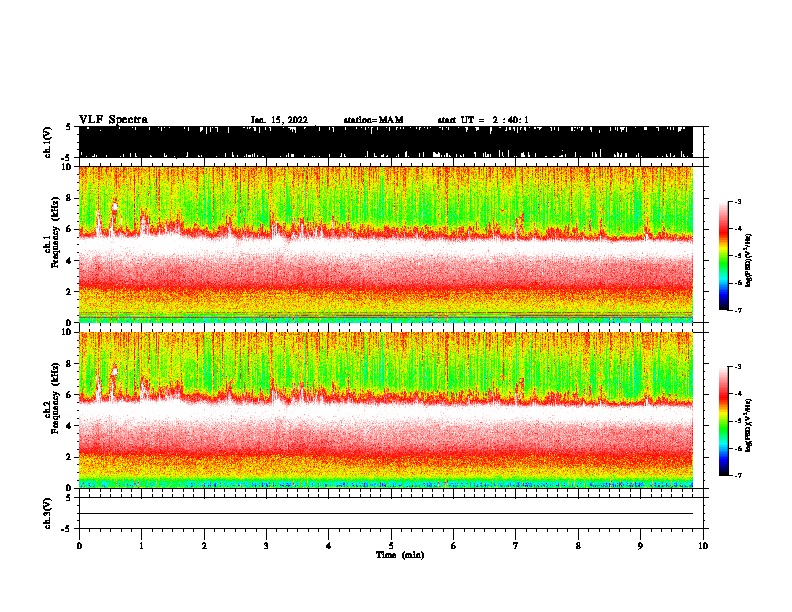This screenshot has width=792, height=612.
Task: Click the "4" kHz tick on the ch.1 axis
Action: (x=70, y=261)
